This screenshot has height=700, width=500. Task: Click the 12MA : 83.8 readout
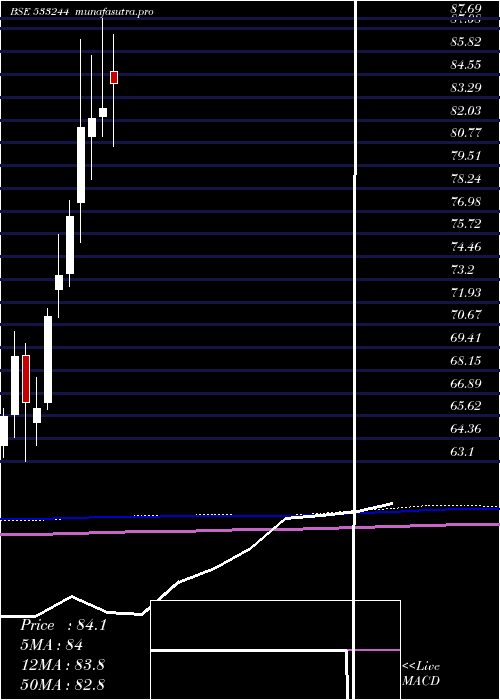click(63, 665)
